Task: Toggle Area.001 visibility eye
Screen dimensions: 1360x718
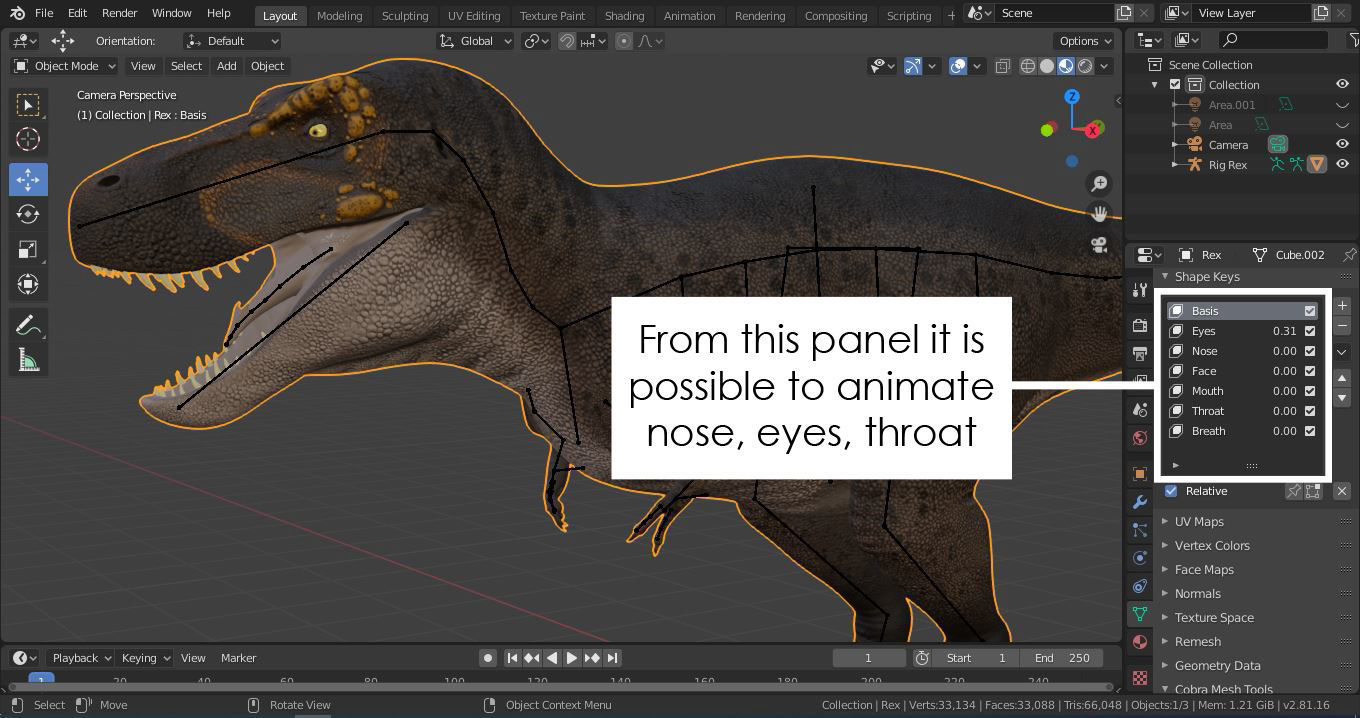Action: [1342, 105]
